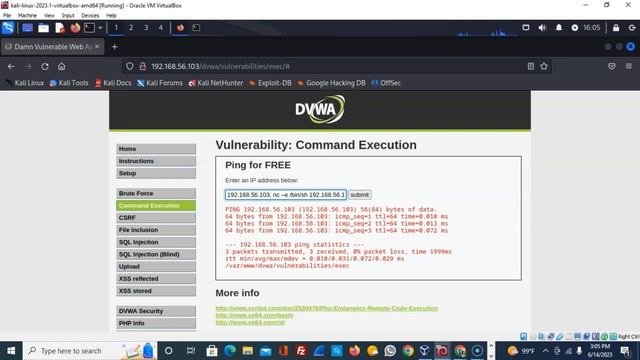
Task: Click the Windows taskbar search box
Action: tap(90, 351)
